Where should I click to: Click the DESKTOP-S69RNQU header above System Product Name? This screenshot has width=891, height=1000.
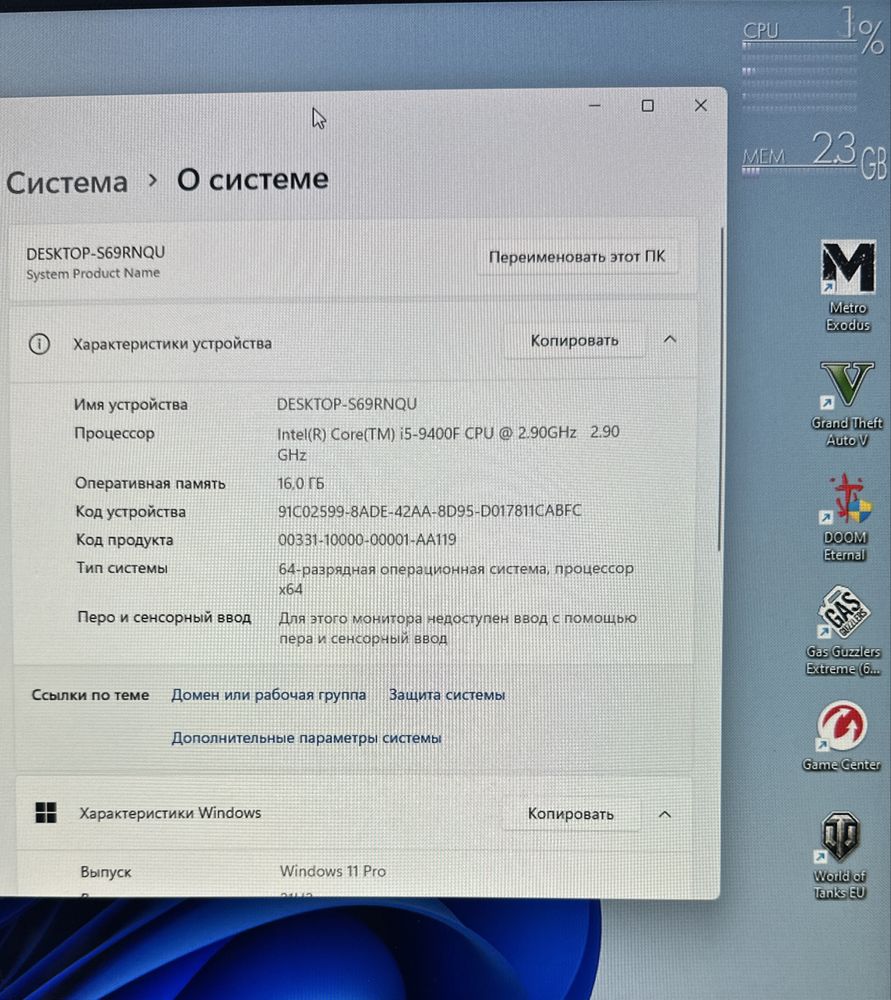(96, 253)
